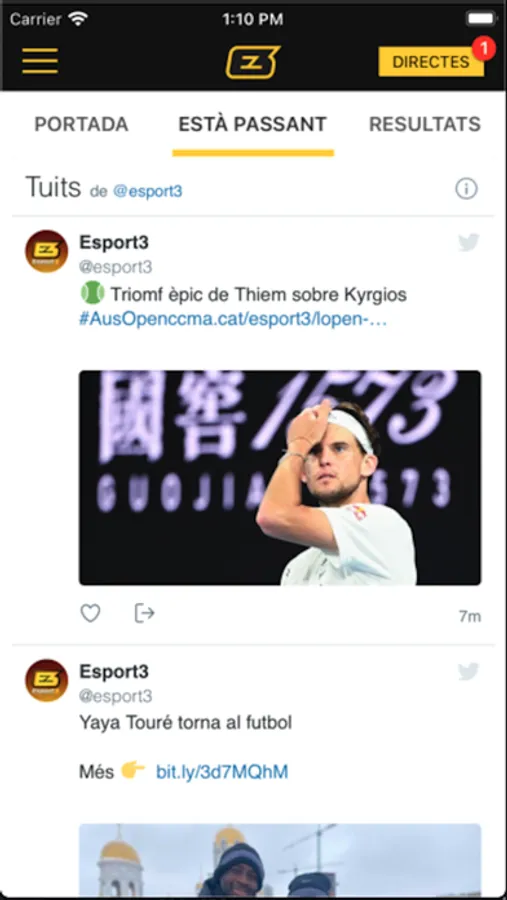Open the hamburger menu
507x900 pixels.
click(x=40, y=61)
